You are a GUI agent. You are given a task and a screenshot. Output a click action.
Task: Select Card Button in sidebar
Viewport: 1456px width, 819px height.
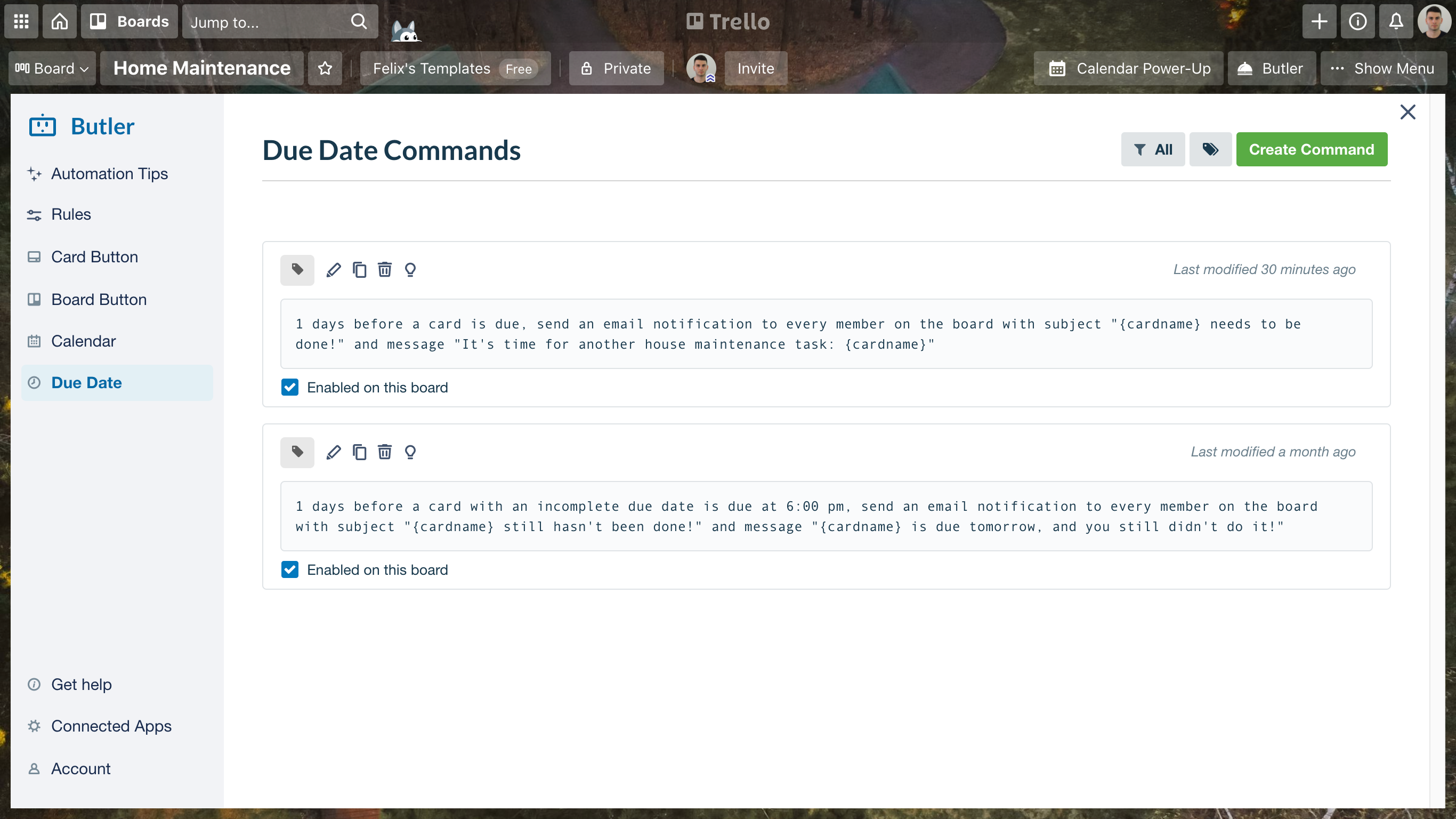coord(117,257)
